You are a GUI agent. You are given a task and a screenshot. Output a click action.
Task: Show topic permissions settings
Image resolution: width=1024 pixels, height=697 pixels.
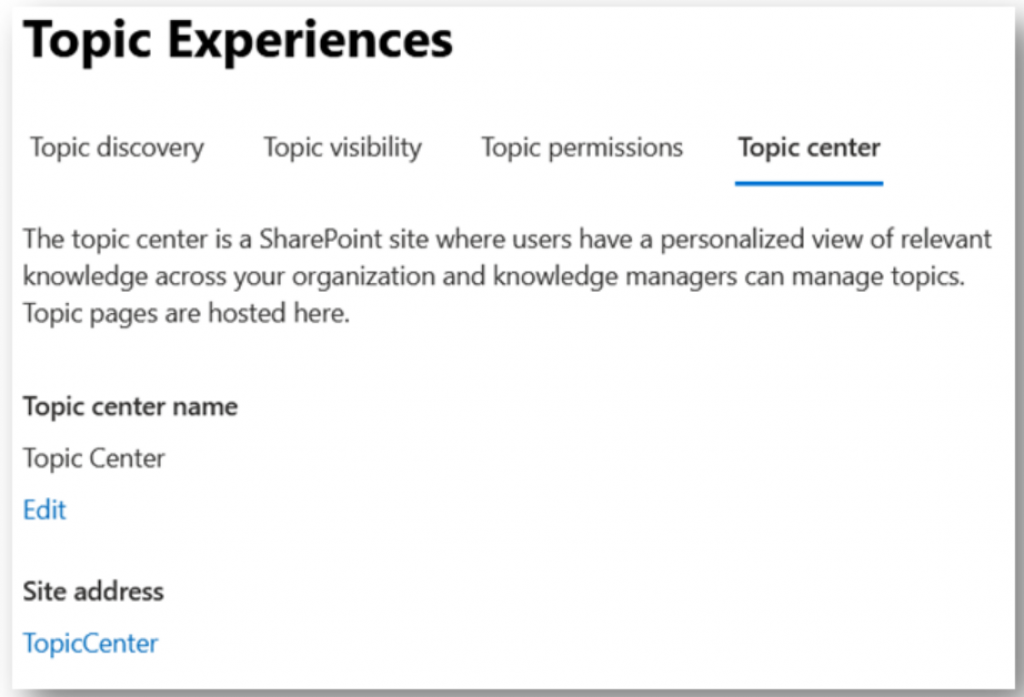(x=582, y=148)
